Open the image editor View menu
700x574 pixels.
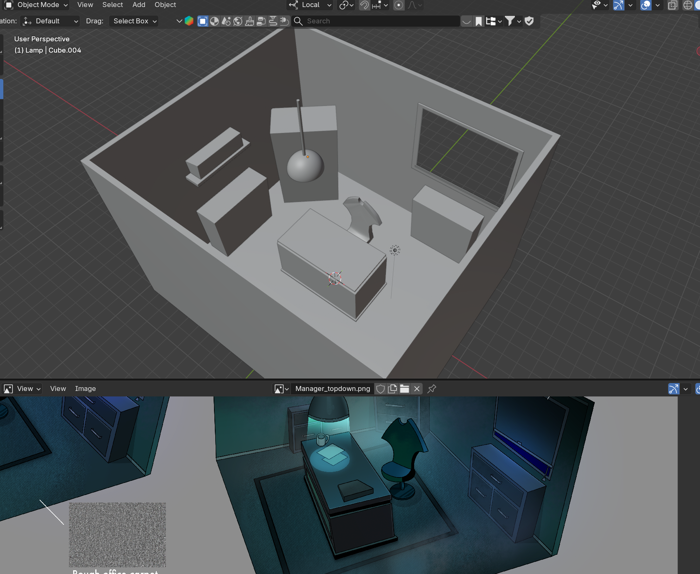(x=58, y=389)
